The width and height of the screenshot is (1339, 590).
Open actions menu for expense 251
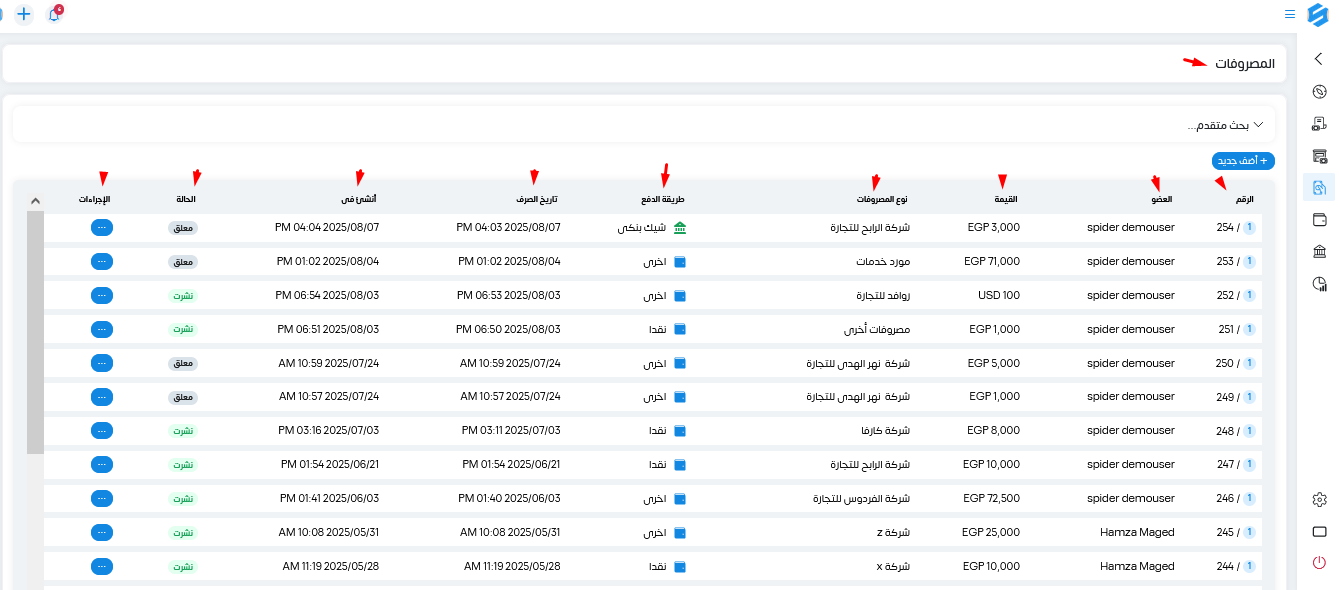coord(102,329)
